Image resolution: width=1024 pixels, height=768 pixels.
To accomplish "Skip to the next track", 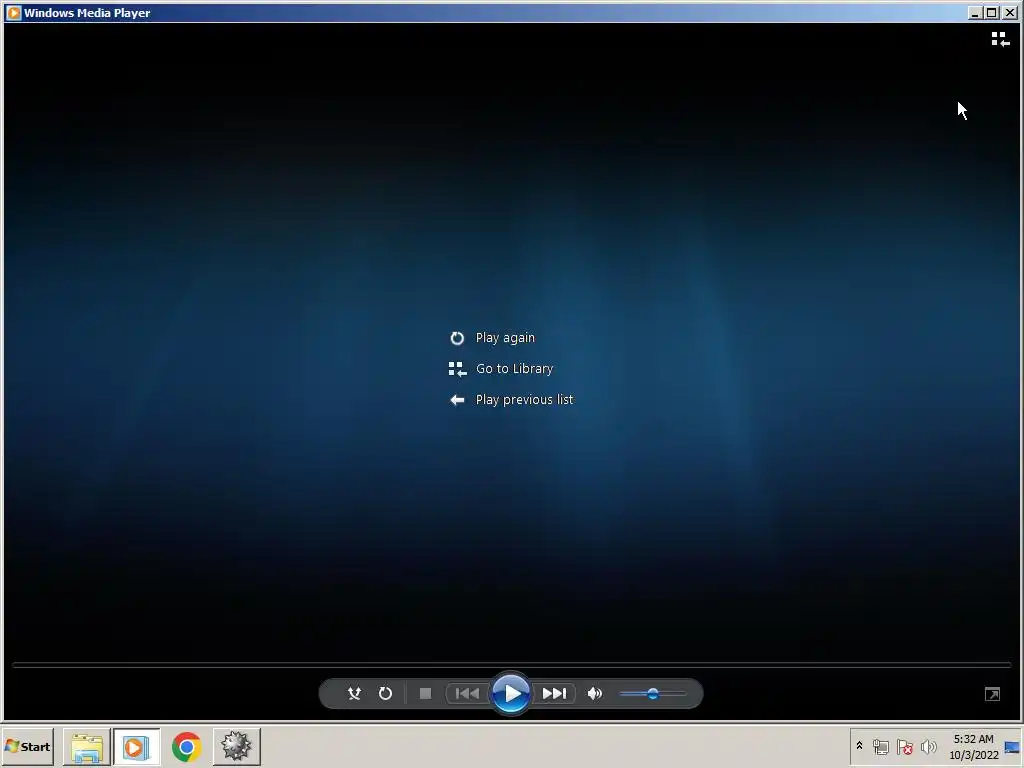I will coord(554,694).
